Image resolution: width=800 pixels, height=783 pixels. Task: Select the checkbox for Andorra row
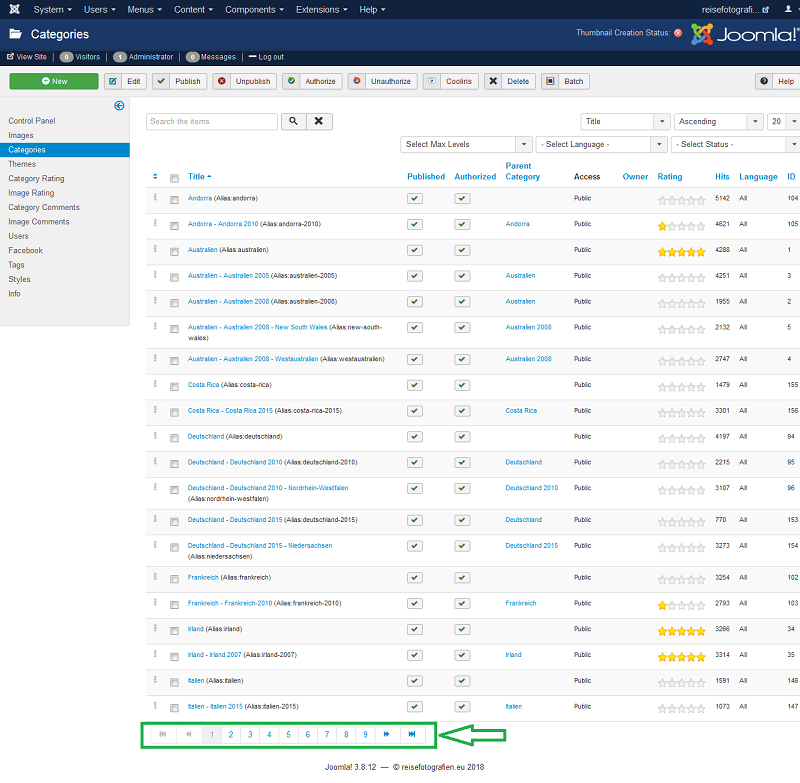click(x=175, y=199)
